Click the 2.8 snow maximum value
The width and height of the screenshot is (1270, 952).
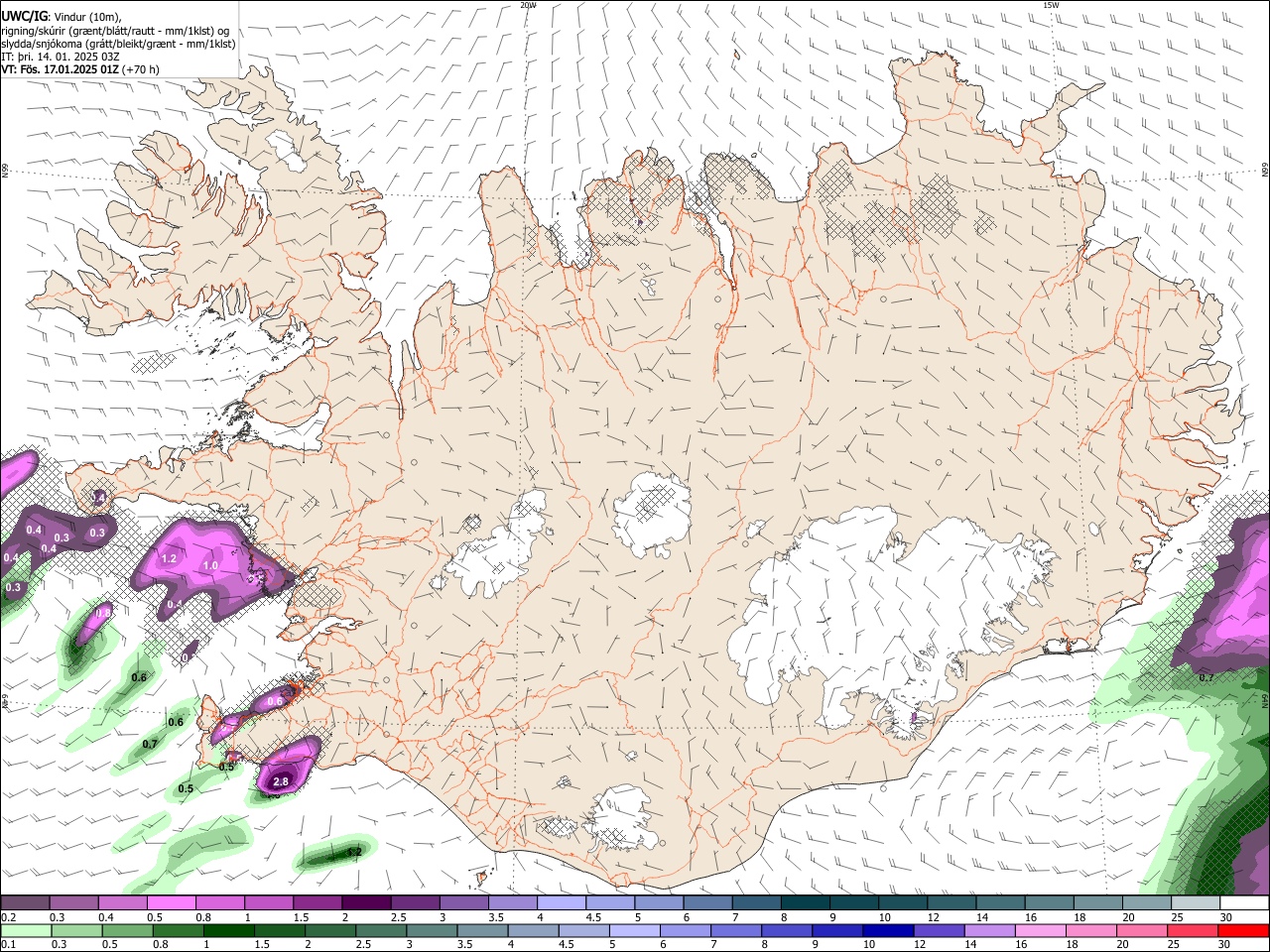(281, 781)
